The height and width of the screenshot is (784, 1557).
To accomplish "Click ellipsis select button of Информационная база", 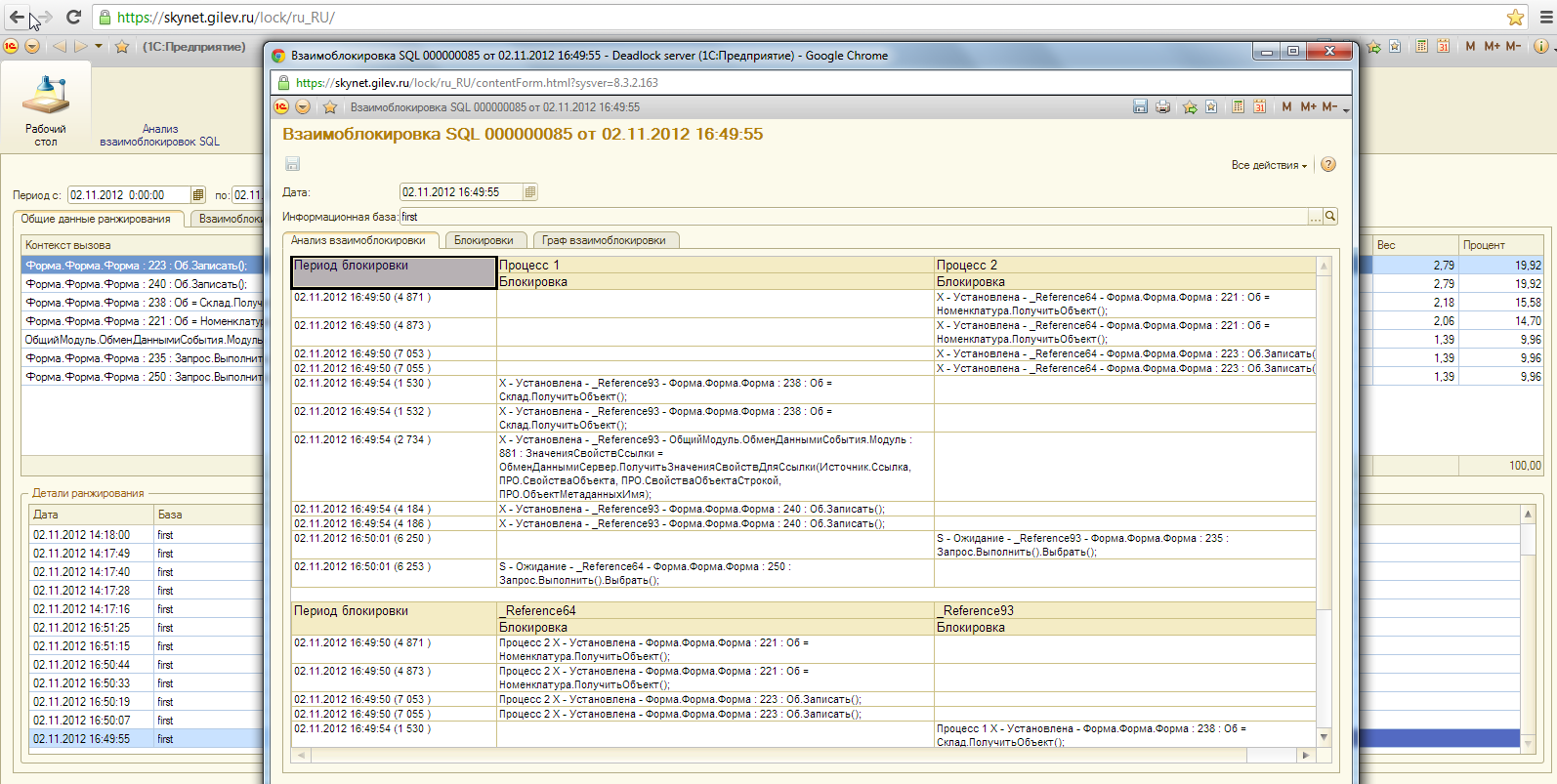I will (x=1316, y=217).
